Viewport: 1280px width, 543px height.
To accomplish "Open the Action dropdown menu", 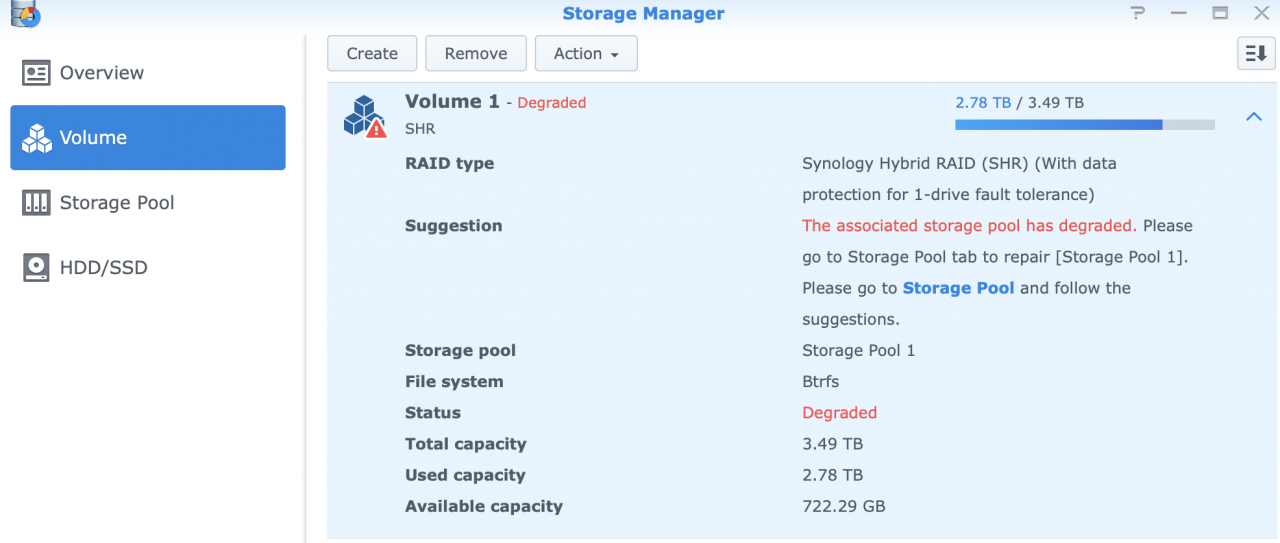I will click(586, 54).
